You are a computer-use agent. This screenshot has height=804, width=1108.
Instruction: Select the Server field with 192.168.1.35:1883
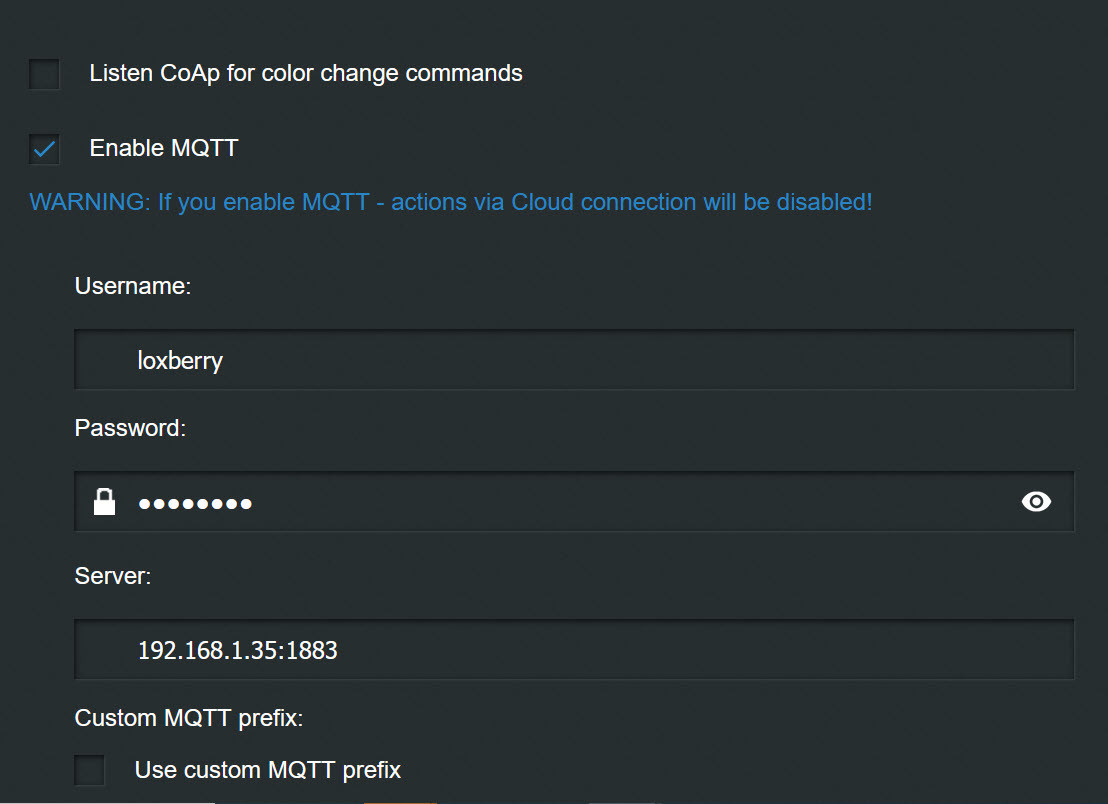[574, 650]
